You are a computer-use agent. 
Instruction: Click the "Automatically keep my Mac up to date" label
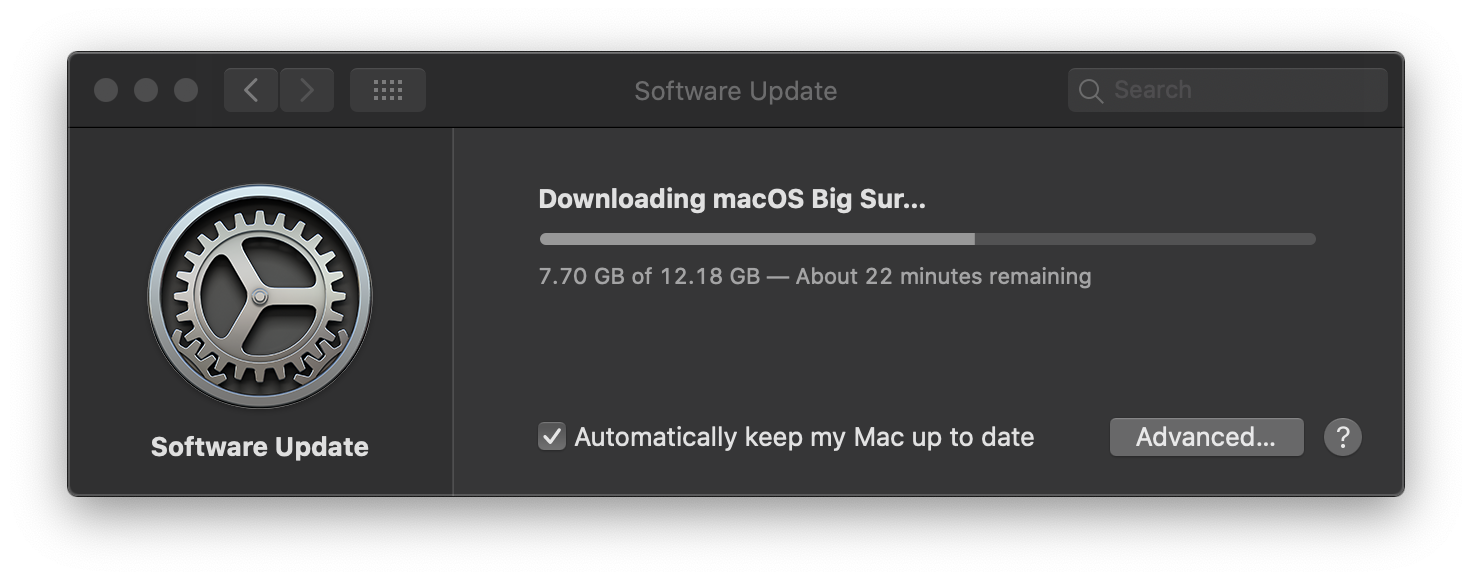(x=804, y=437)
